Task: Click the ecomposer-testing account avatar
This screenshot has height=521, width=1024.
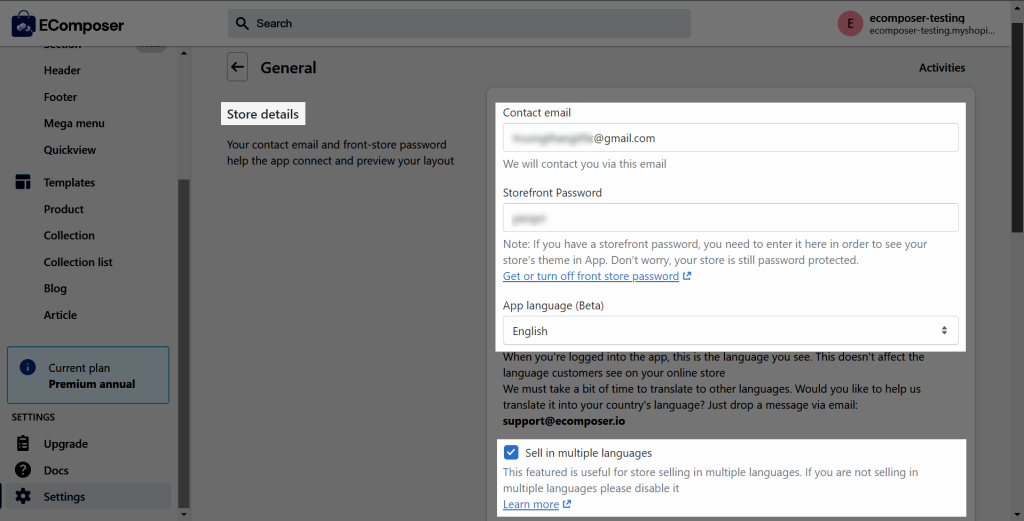Action: pos(850,24)
